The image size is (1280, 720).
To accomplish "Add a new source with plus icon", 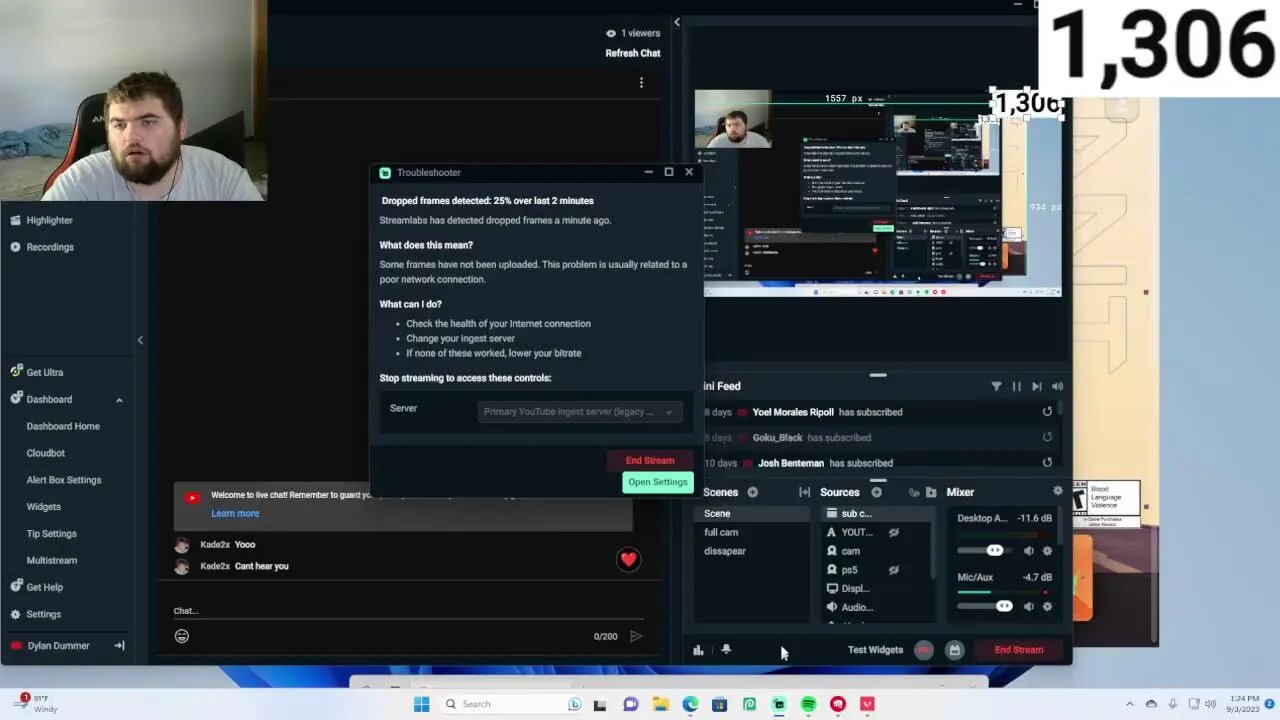I will (876, 492).
